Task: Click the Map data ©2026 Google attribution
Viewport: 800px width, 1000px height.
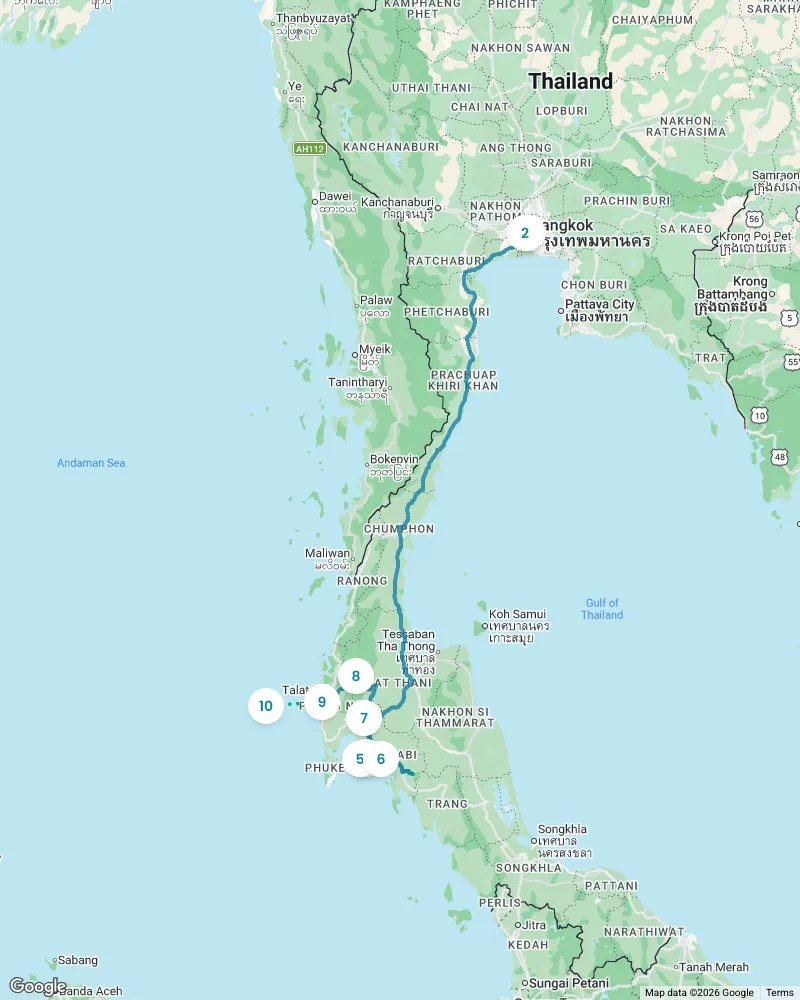Action: (x=699, y=993)
